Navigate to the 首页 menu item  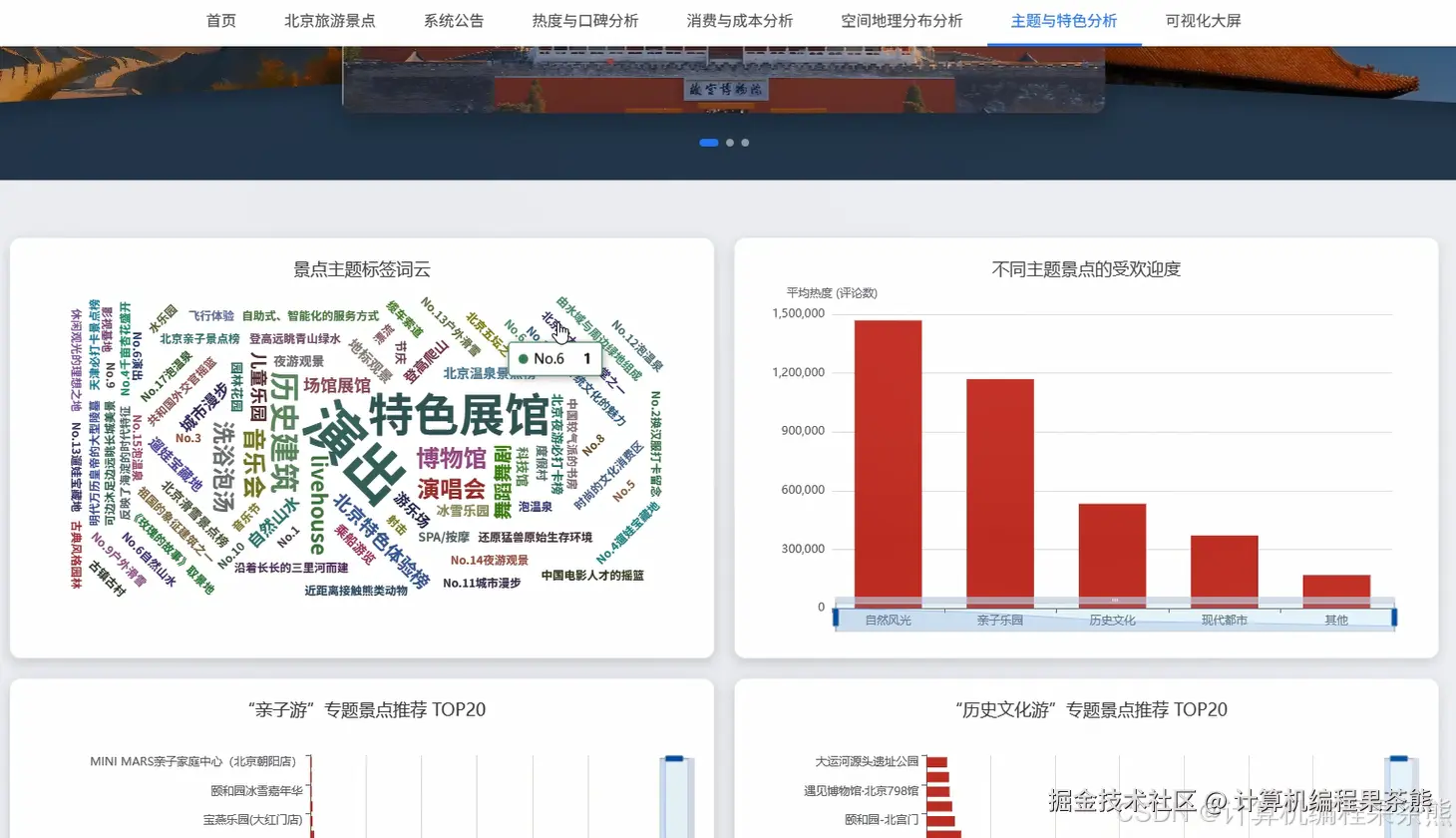(x=220, y=20)
